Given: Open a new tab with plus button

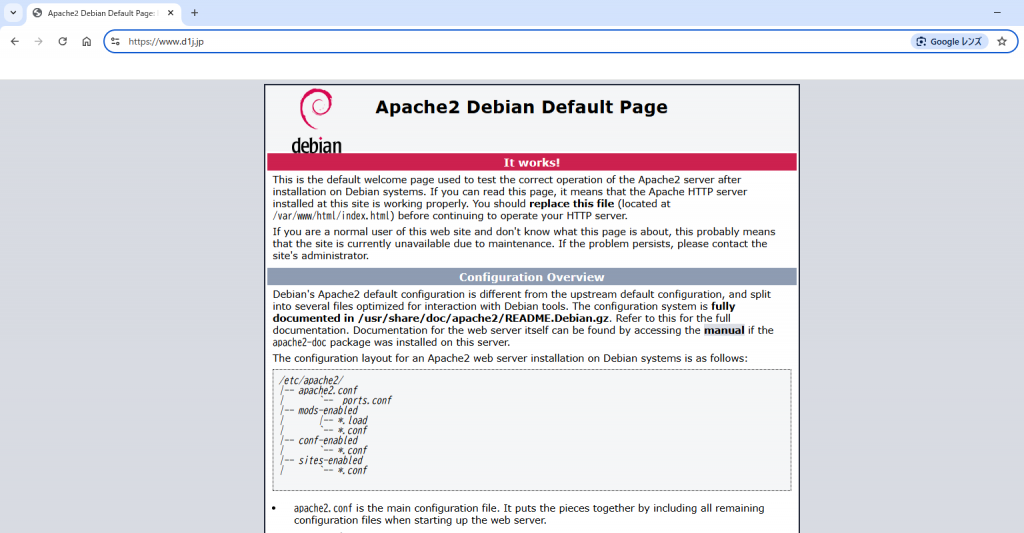Looking at the screenshot, I should coord(194,13).
